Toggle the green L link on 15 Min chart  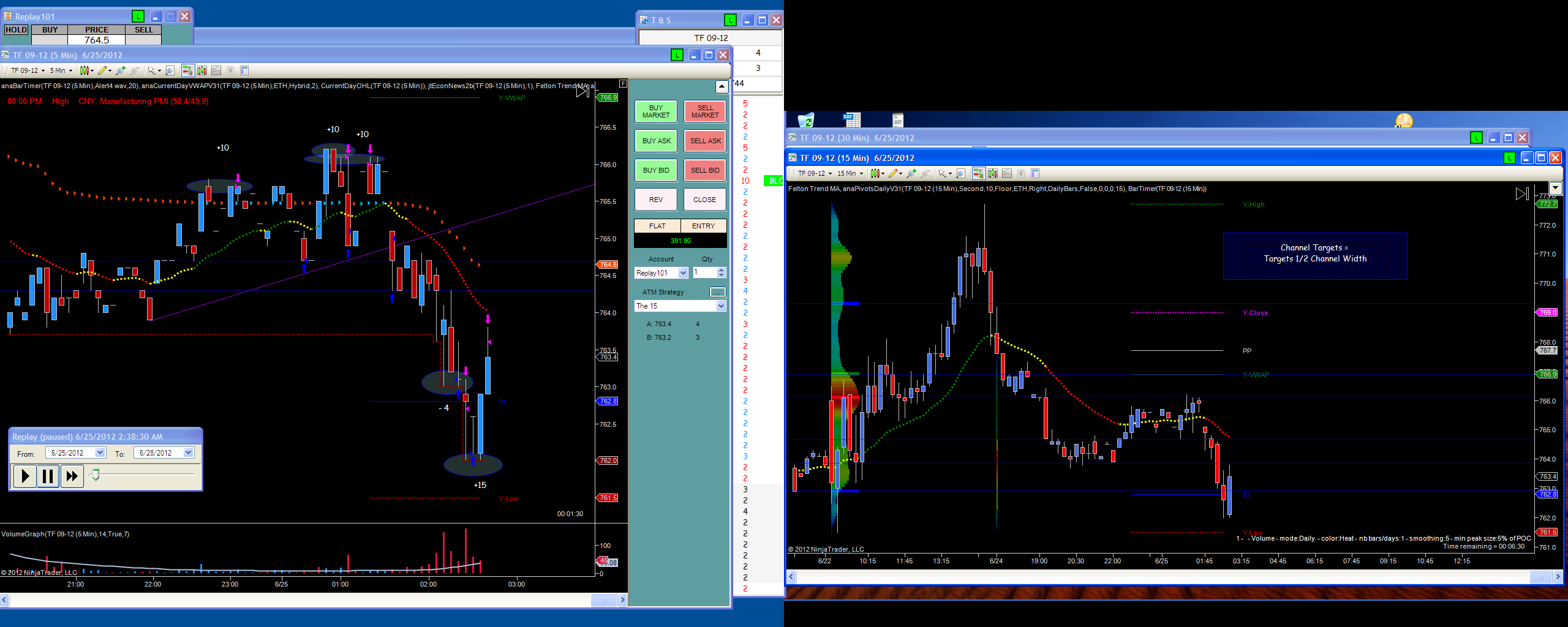(x=1509, y=158)
